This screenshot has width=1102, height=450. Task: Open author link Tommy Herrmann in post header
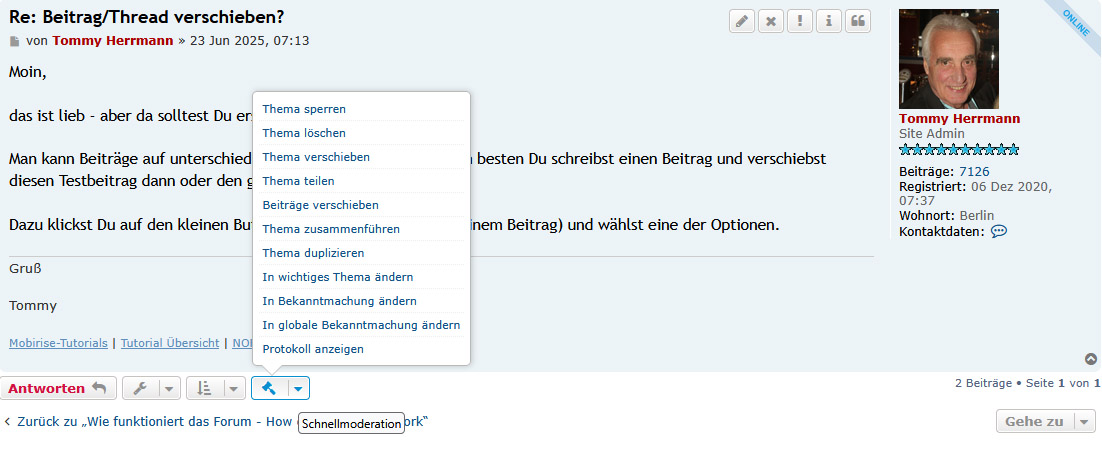click(x=112, y=41)
